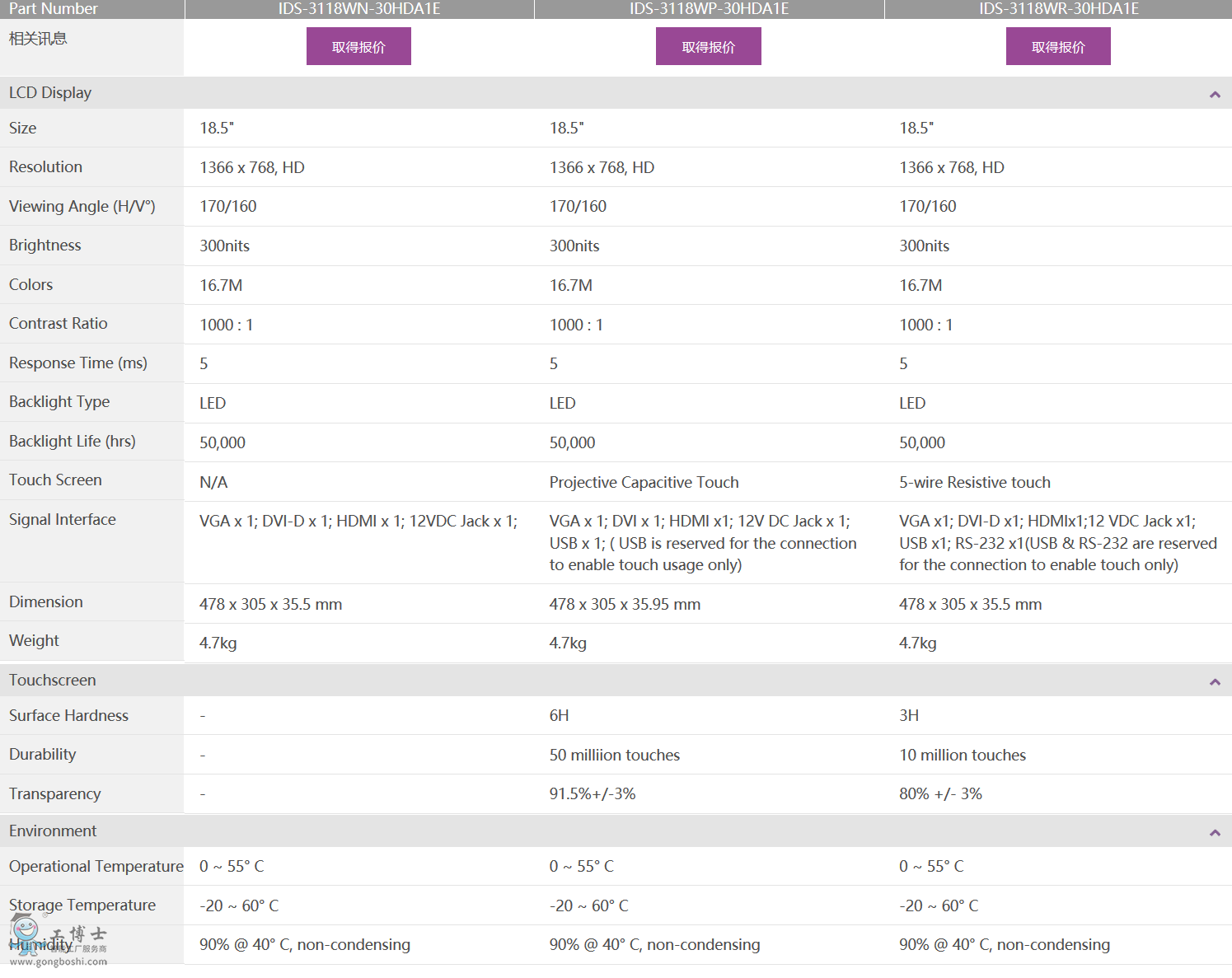Viewport: 1232px width, 978px height.
Task: Click the Signal Interface row label
Action: 63,520
